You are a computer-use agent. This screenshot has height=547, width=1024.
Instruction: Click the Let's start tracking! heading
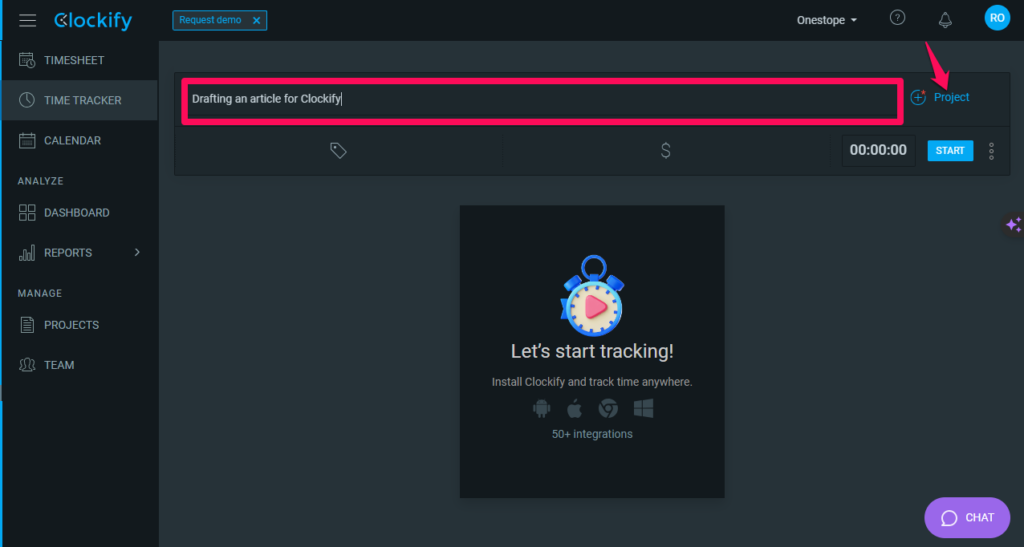click(592, 351)
